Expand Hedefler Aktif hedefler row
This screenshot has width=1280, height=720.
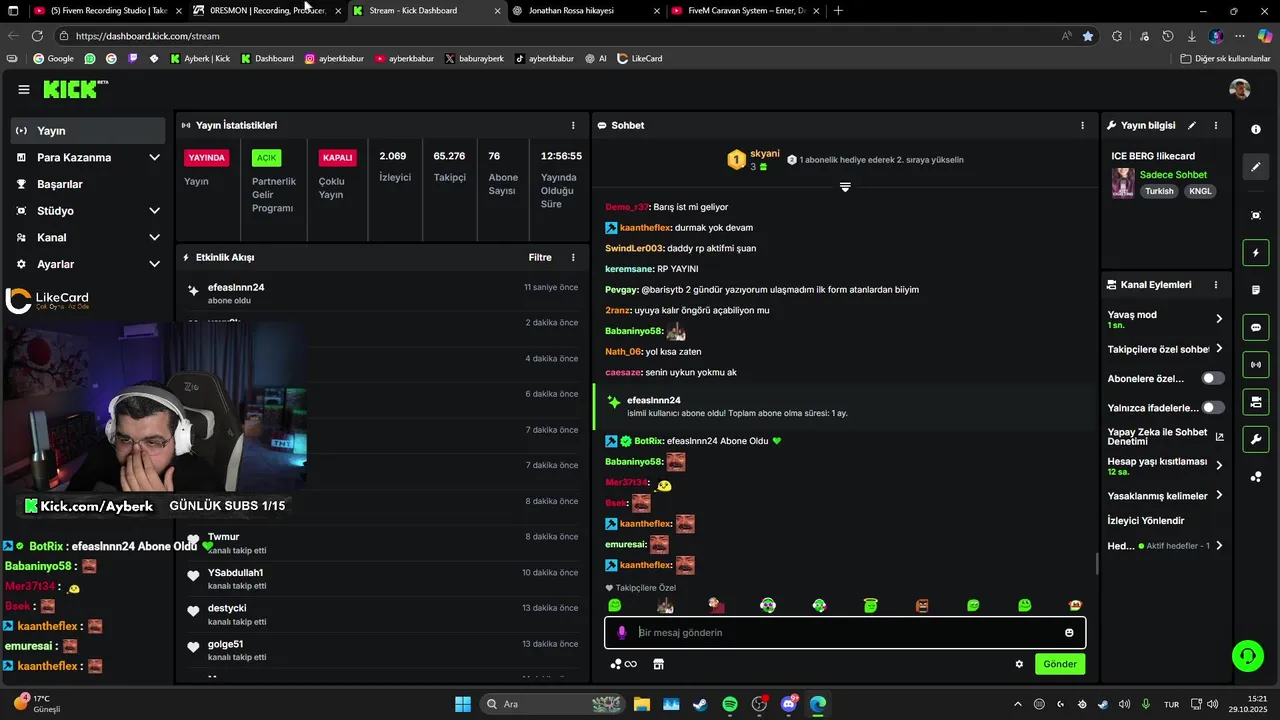coord(1166,546)
